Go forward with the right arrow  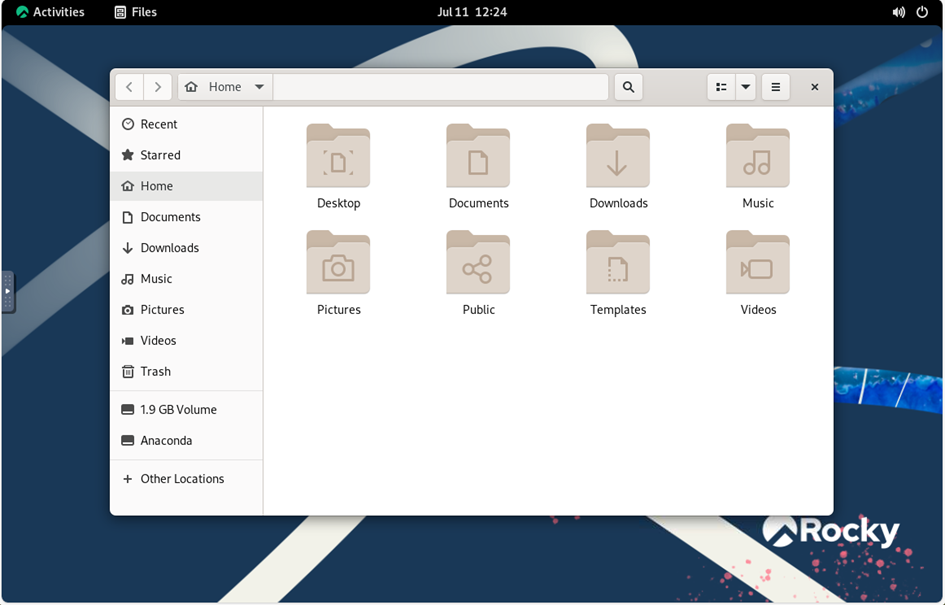(158, 87)
